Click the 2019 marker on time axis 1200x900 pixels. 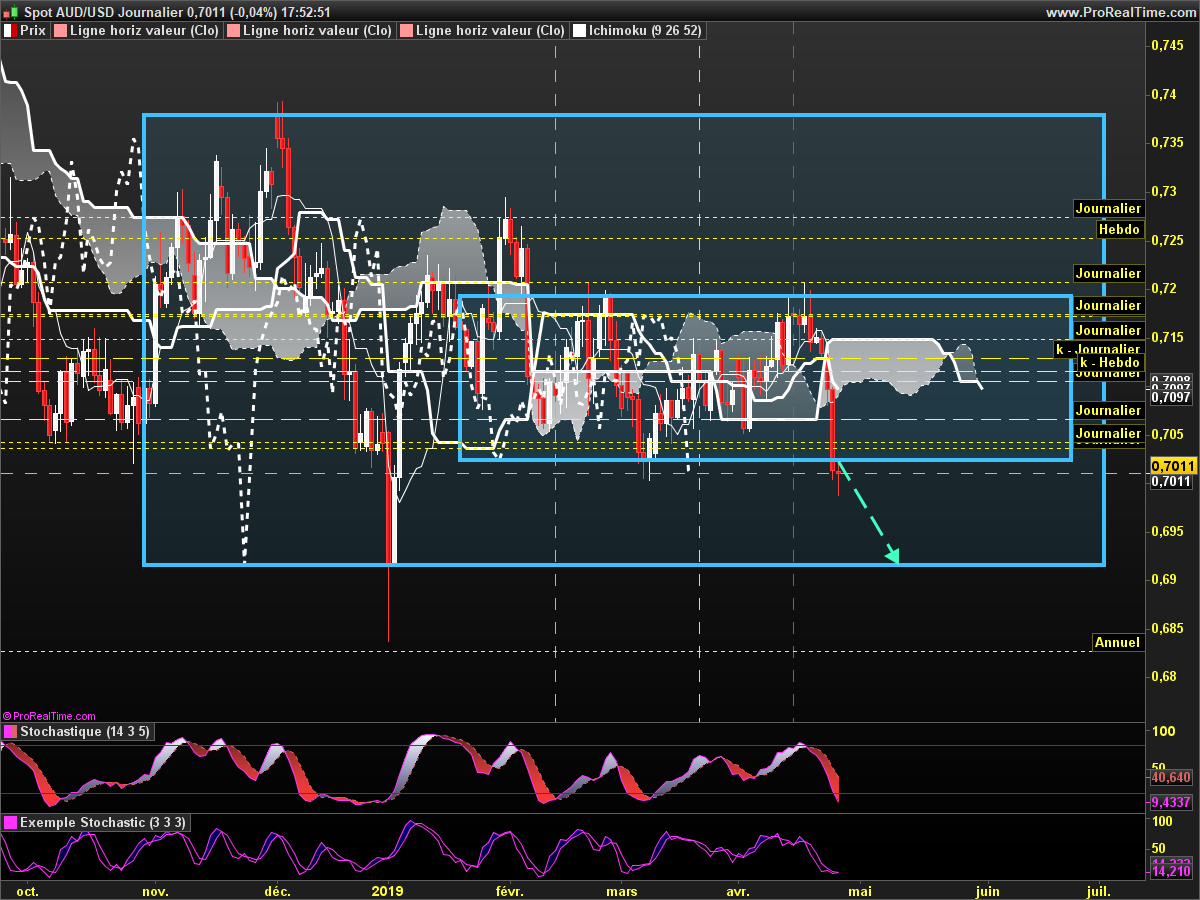(x=387, y=890)
